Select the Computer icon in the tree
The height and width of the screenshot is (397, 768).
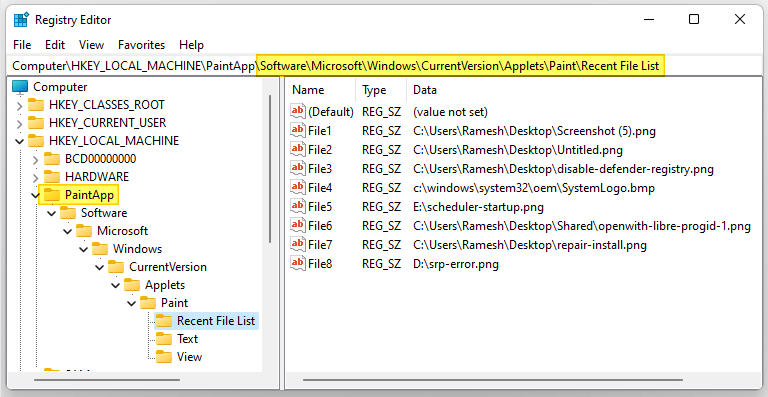pyautogui.click(x=20, y=87)
